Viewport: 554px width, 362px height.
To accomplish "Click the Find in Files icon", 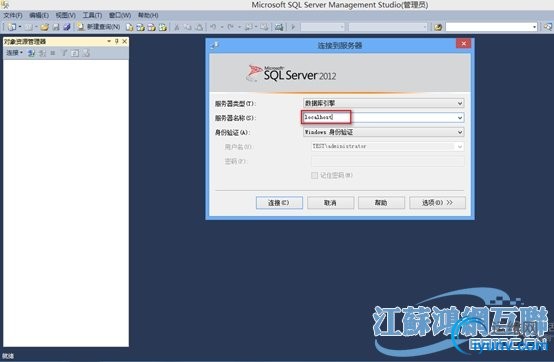I will (x=438, y=27).
